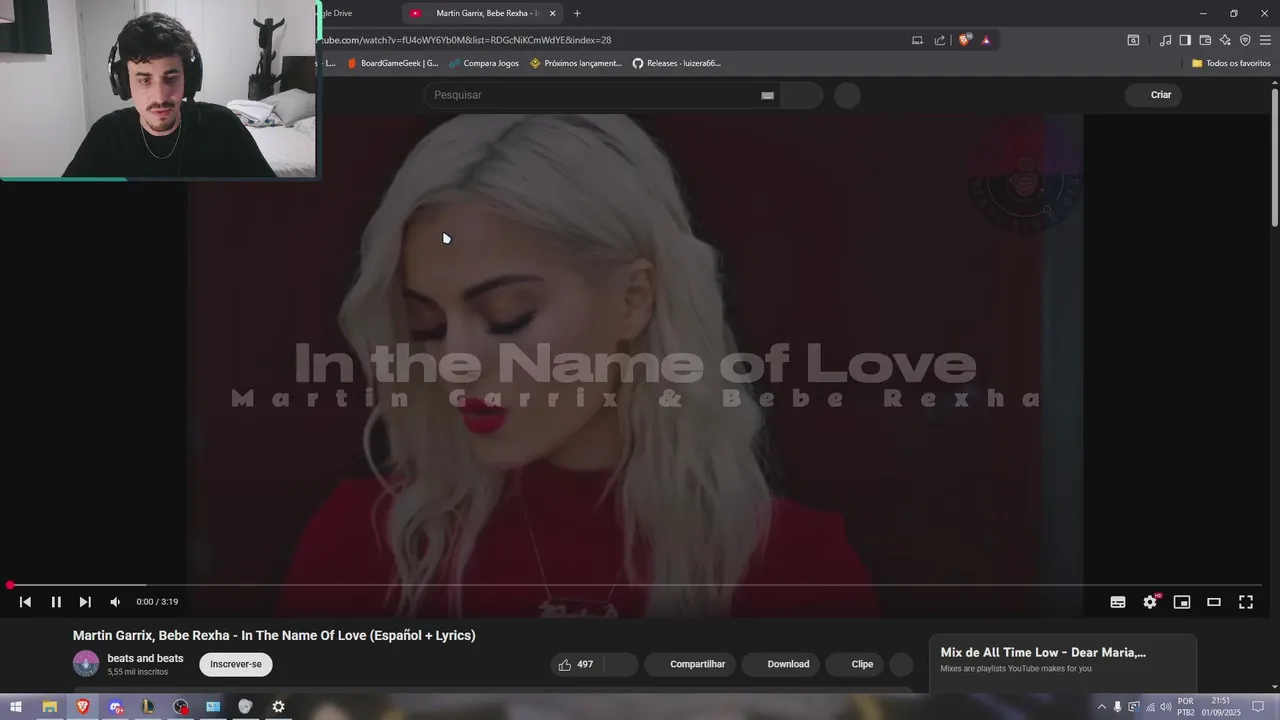Open more actions button beside Clipe

point(901,664)
